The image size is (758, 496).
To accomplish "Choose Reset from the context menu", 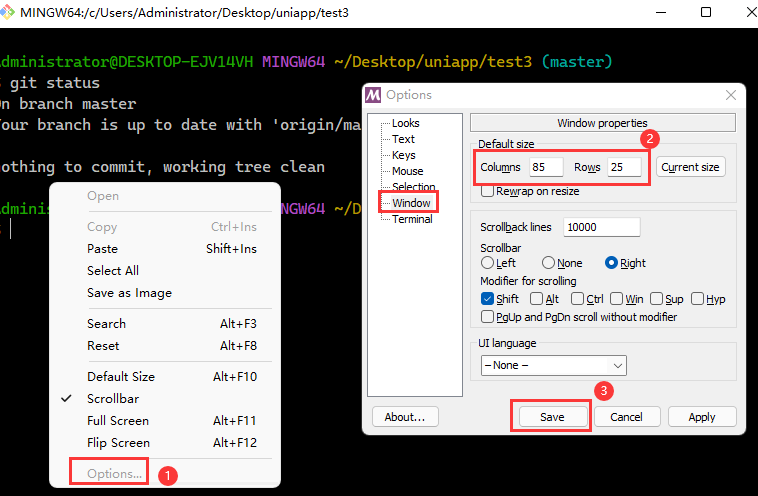I will 165,346.
